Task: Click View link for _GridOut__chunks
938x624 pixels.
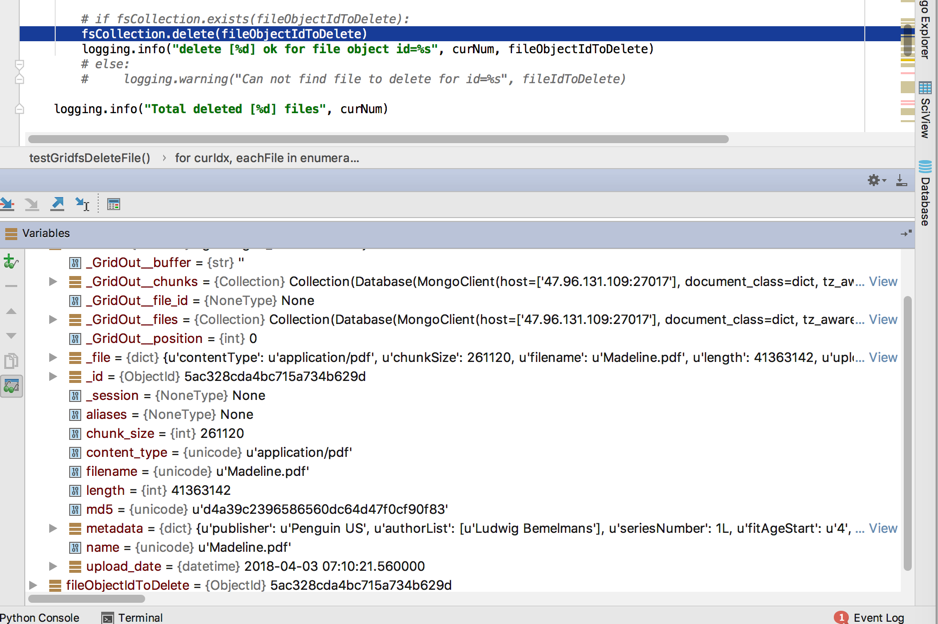Action: tap(883, 281)
